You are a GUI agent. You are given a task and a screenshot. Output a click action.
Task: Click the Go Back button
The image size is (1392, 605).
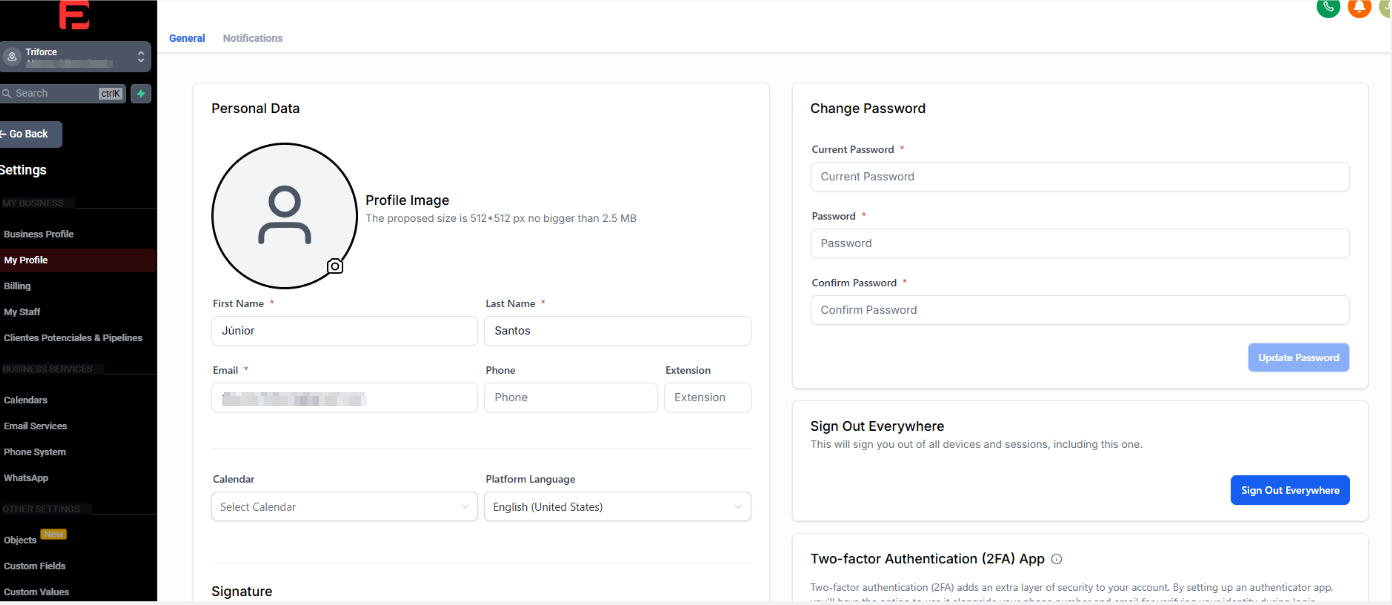pos(29,134)
